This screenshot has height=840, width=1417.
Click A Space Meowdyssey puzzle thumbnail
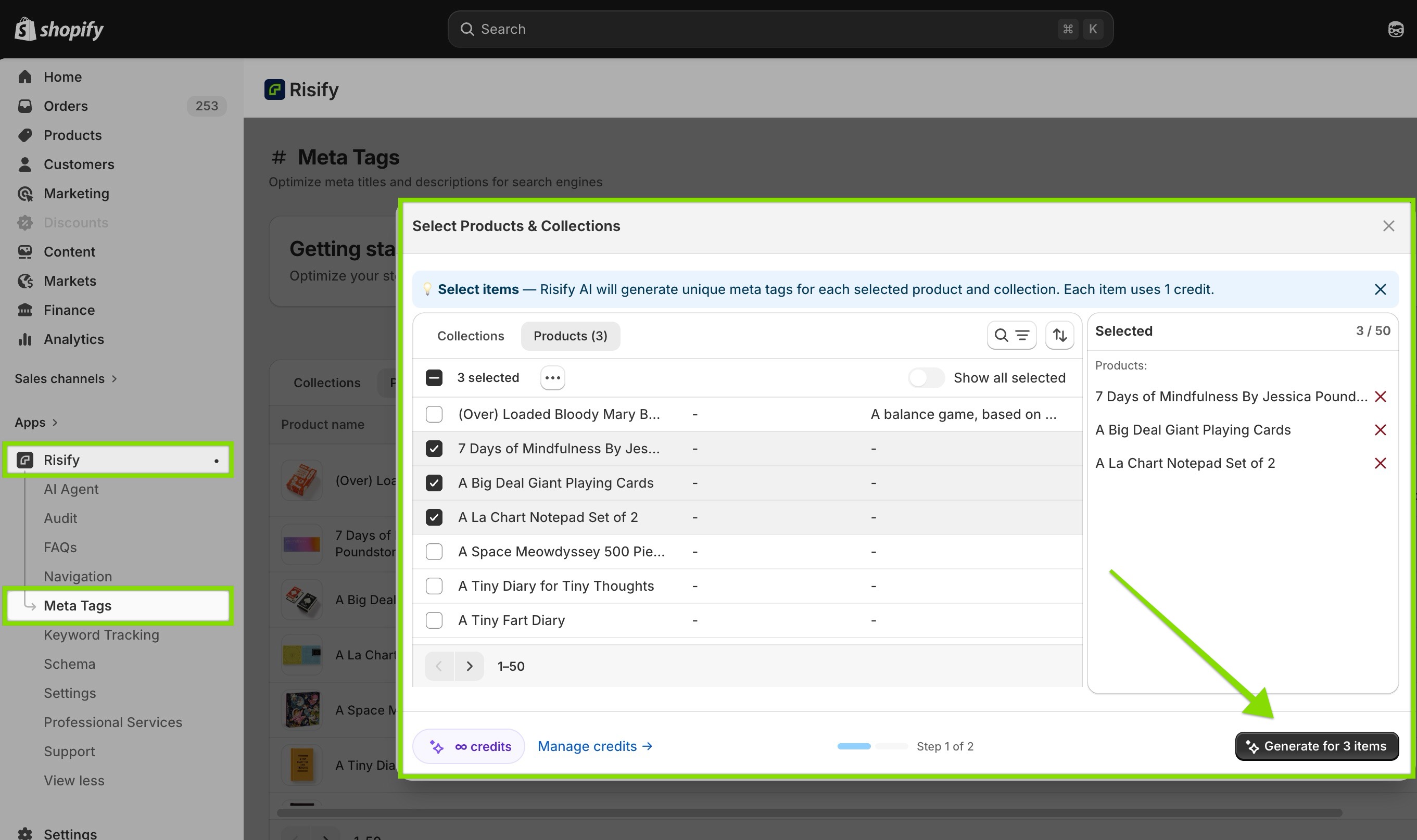tap(302, 710)
